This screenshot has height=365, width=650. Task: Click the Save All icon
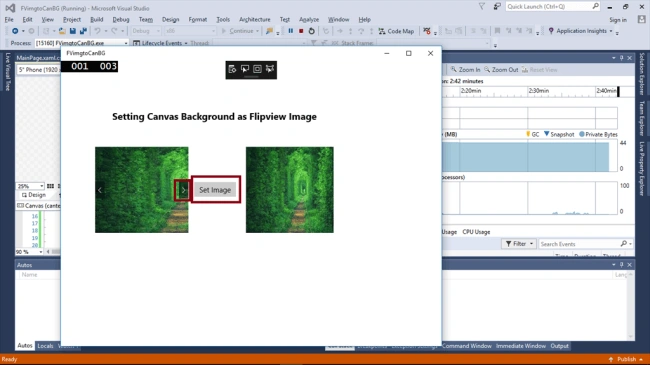(83, 31)
